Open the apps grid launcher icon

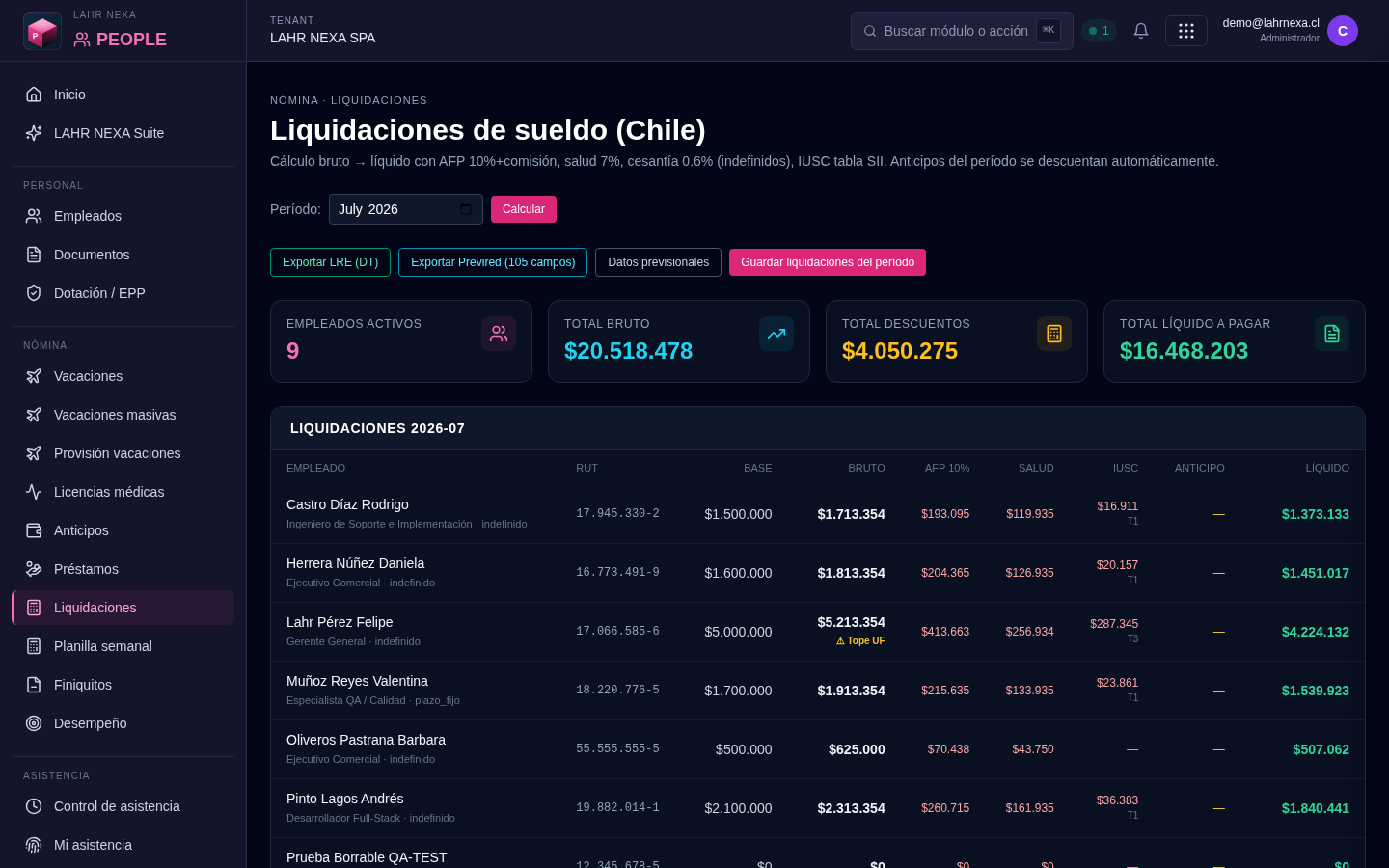1186,31
